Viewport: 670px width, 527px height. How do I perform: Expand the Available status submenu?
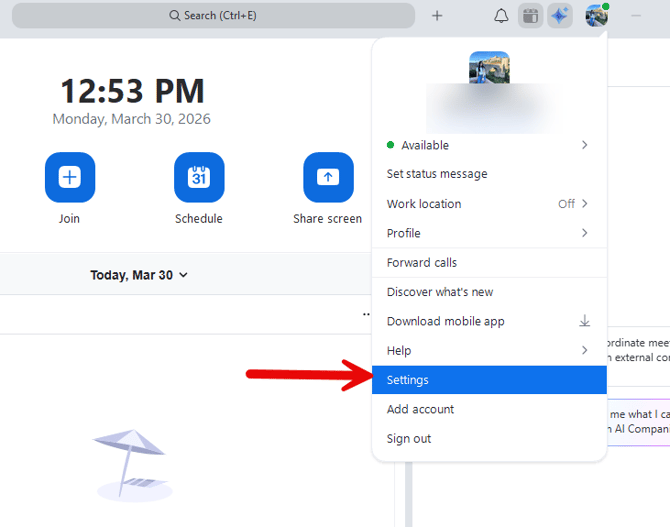click(x=585, y=145)
